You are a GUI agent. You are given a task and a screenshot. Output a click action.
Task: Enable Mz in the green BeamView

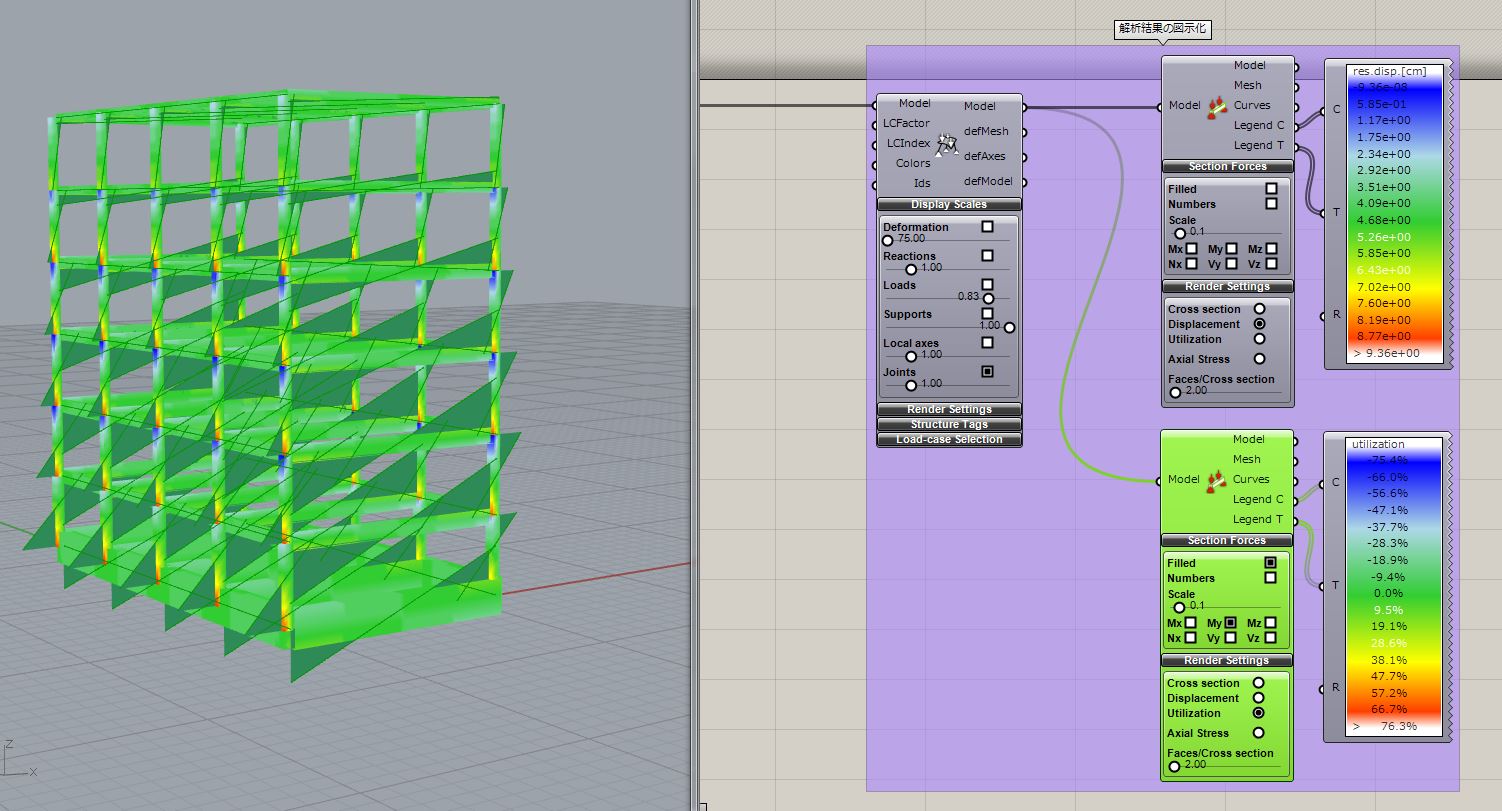coord(1270,623)
